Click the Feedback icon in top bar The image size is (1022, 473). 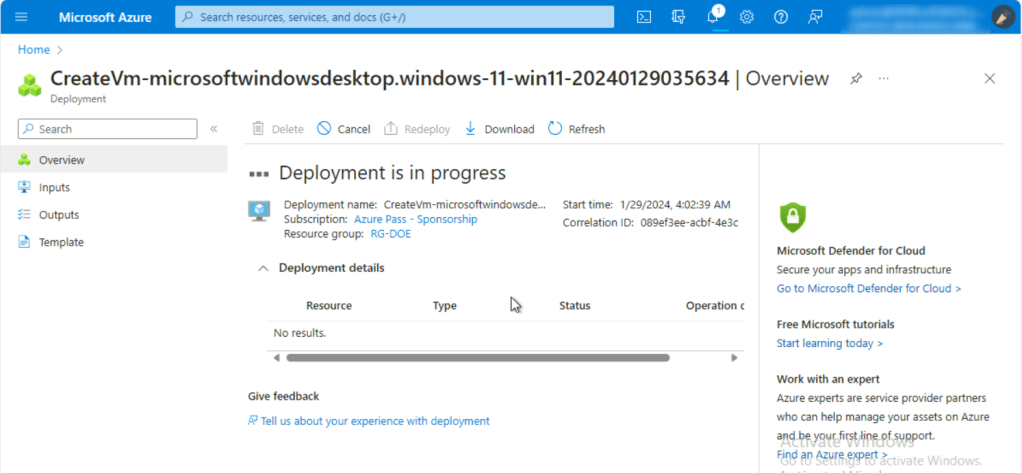pos(816,17)
